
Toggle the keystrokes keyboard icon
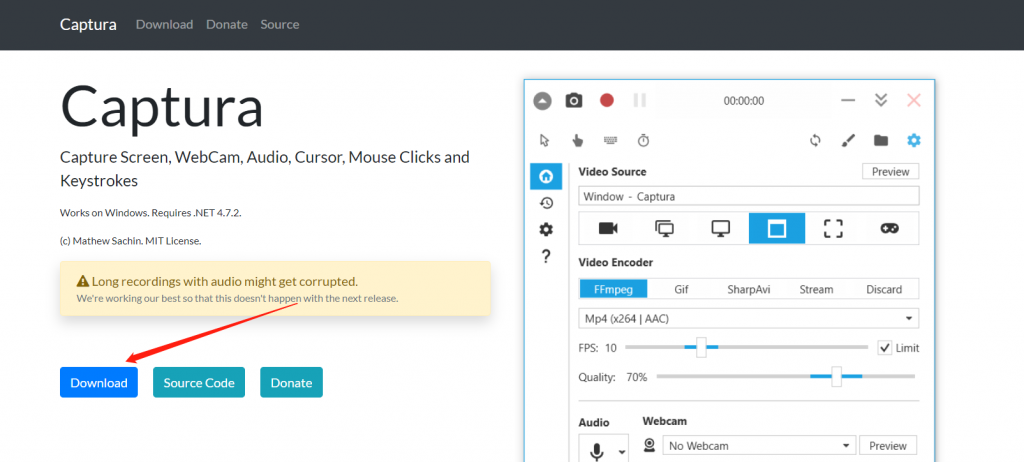[x=611, y=140]
